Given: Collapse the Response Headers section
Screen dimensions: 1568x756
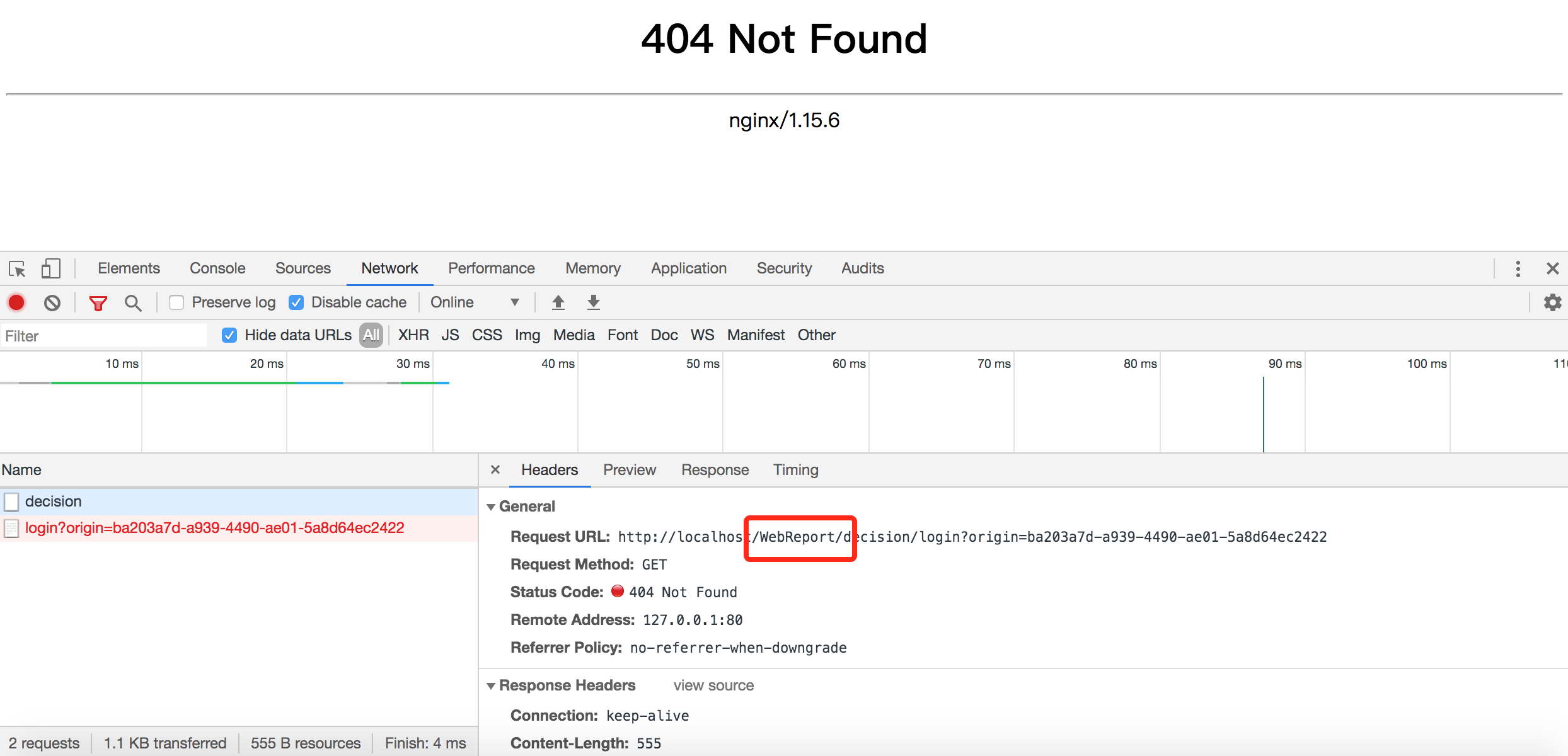Looking at the screenshot, I should point(491,686).
